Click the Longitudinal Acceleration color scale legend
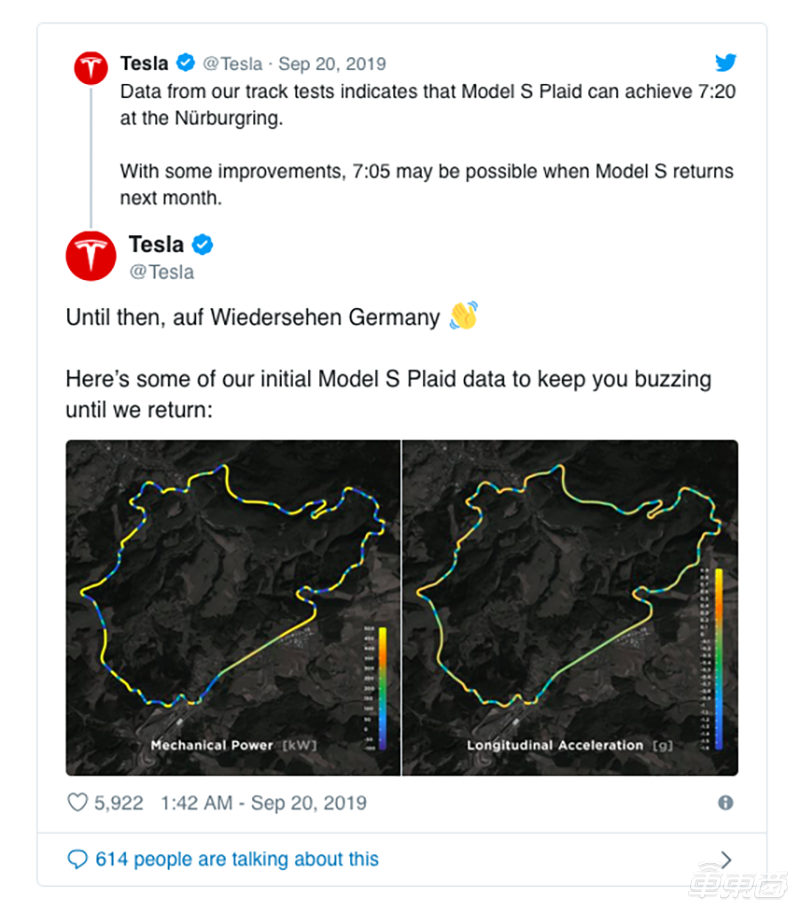 point(713,659)
